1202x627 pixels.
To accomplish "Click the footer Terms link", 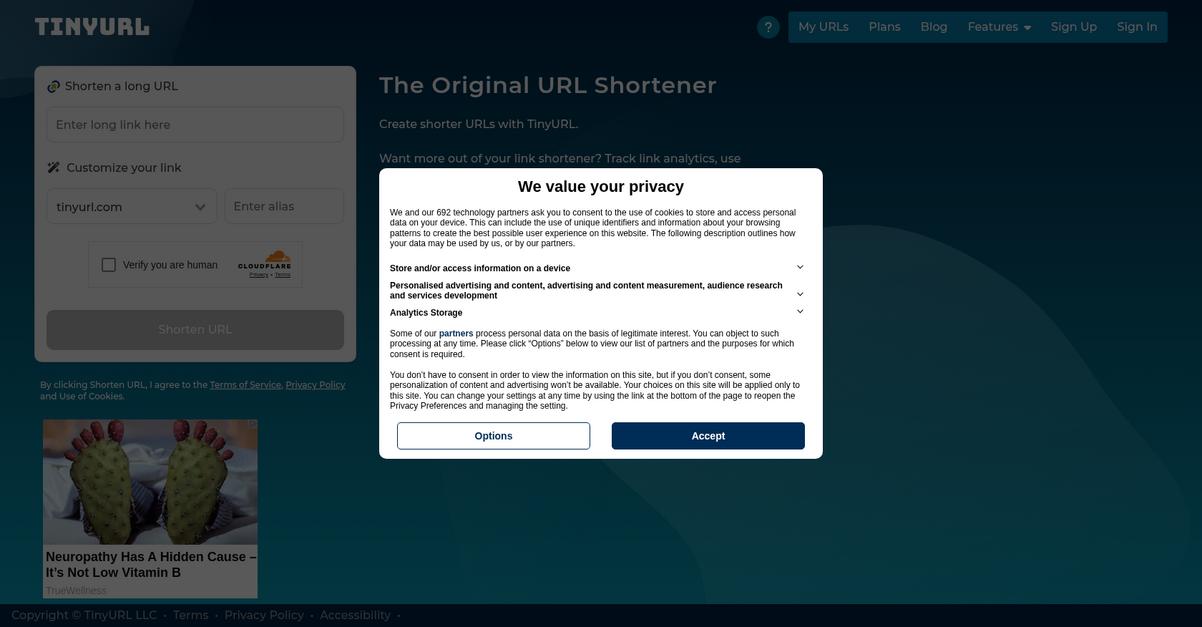I will [x=190, y=615].
